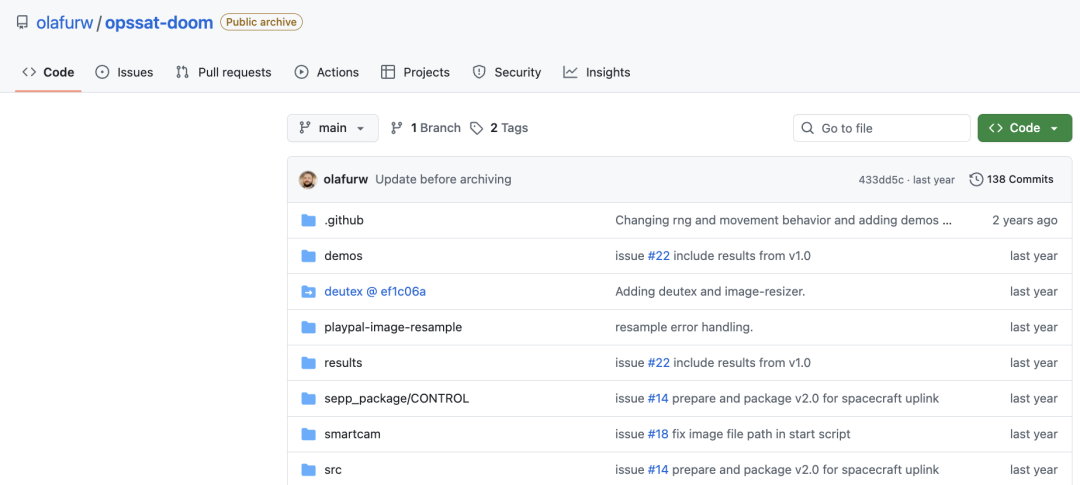This screenshot has width=1080, height=485.
Task: Open commit hash 433dd5c
Action: tap(882, 180)
